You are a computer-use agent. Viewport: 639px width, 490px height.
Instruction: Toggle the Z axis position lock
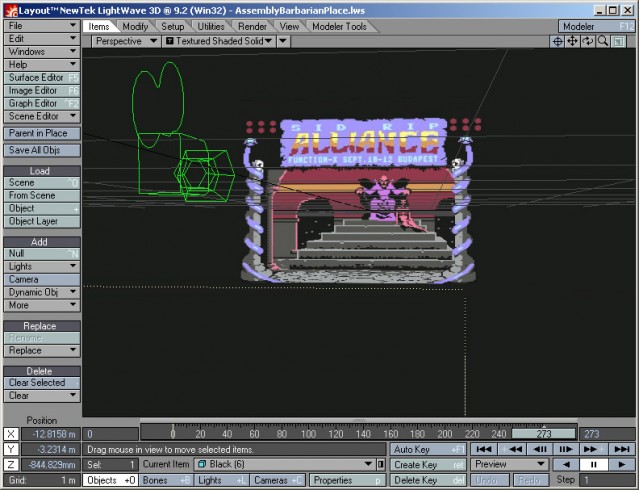11,465
